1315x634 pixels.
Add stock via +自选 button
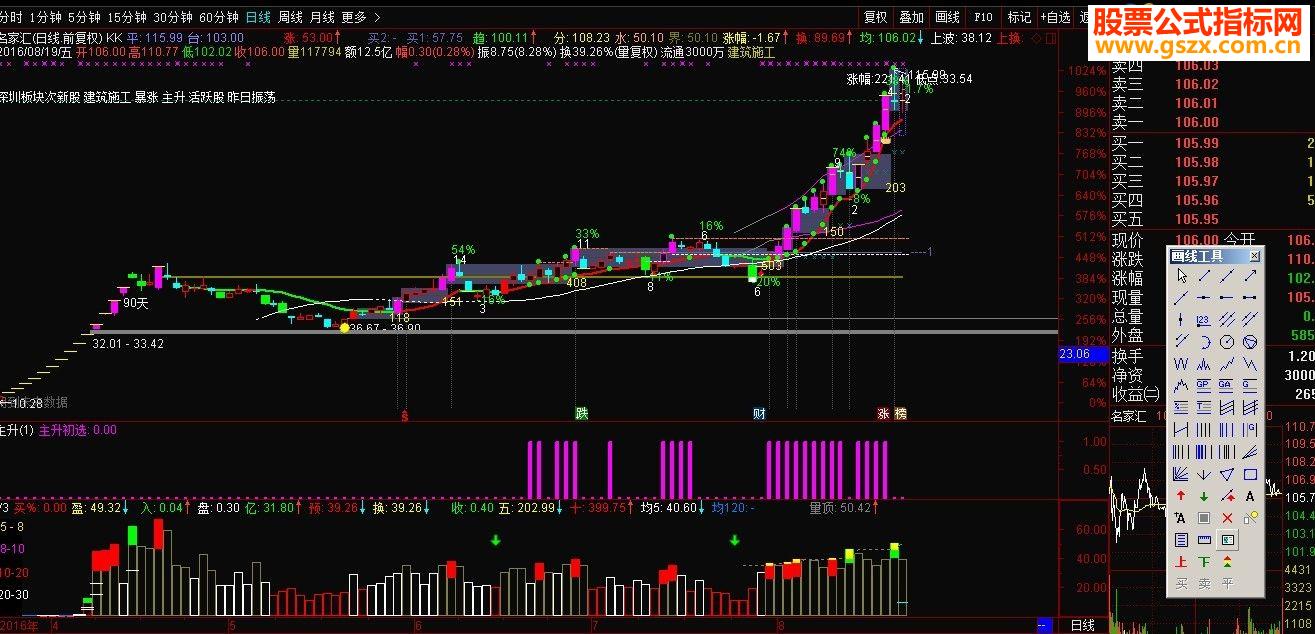click(1056, 17)
